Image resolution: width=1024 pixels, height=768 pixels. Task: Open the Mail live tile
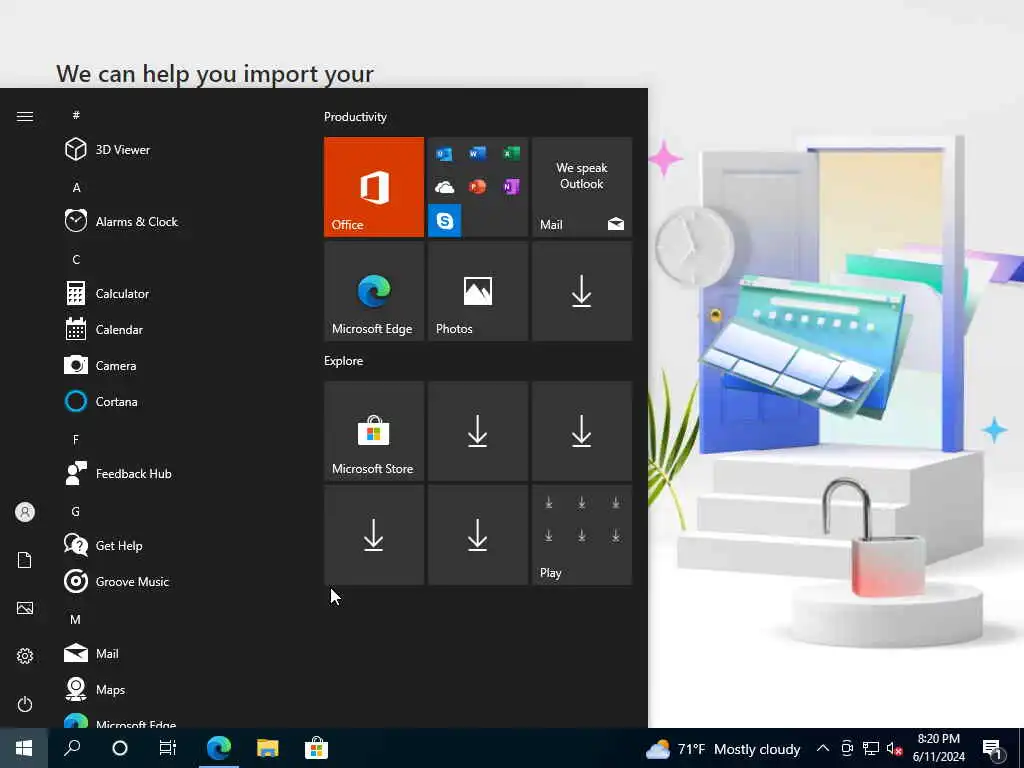pyautogui.click(x=582, y=187)
